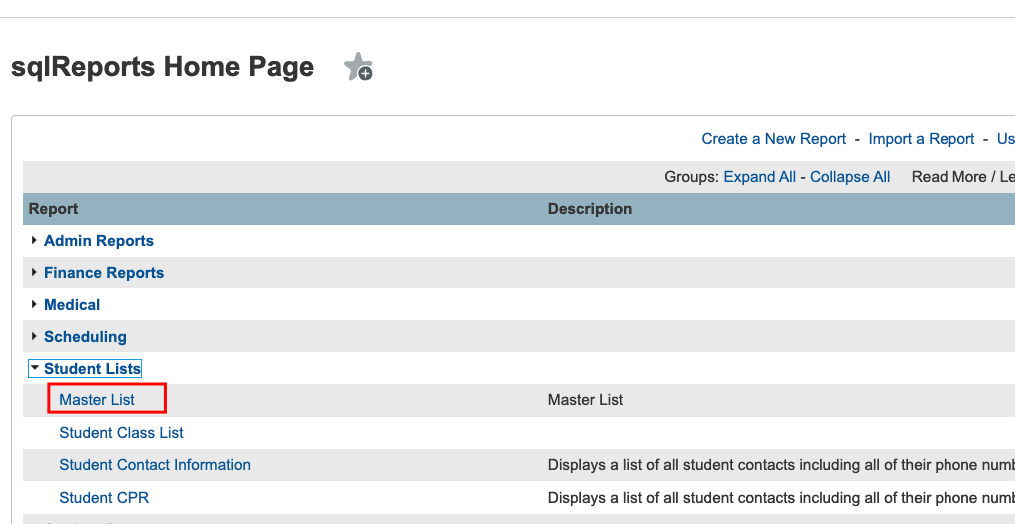Collapse All report groups
The image size is (1015, 524).
point(850,177)
